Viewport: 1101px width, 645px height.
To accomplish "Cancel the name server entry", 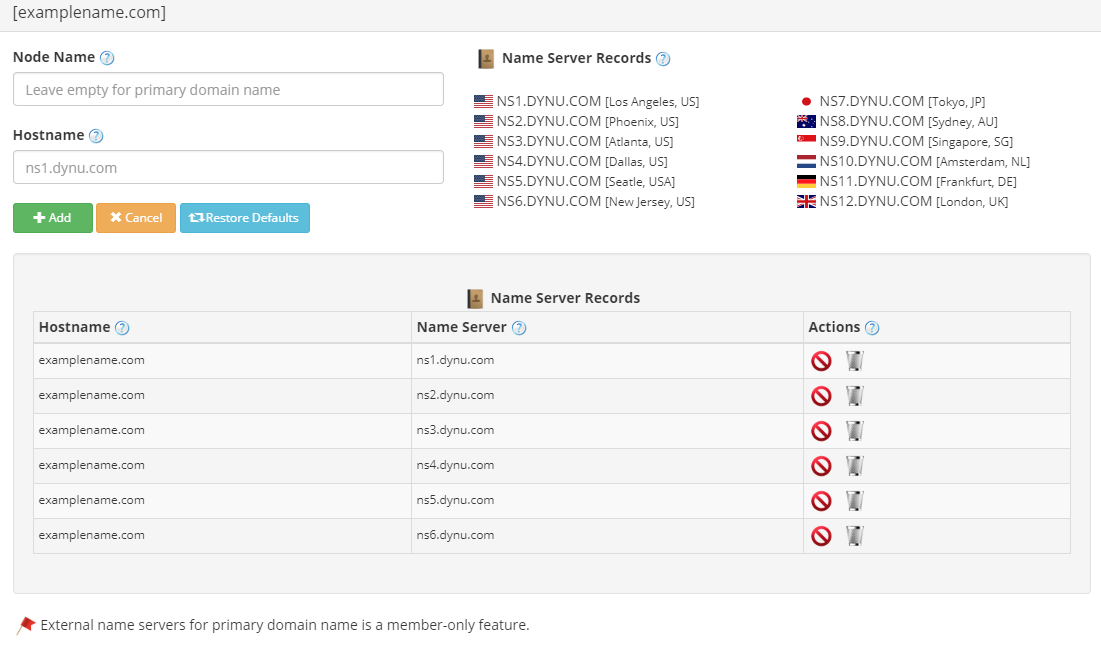I will tap(136, 218).
